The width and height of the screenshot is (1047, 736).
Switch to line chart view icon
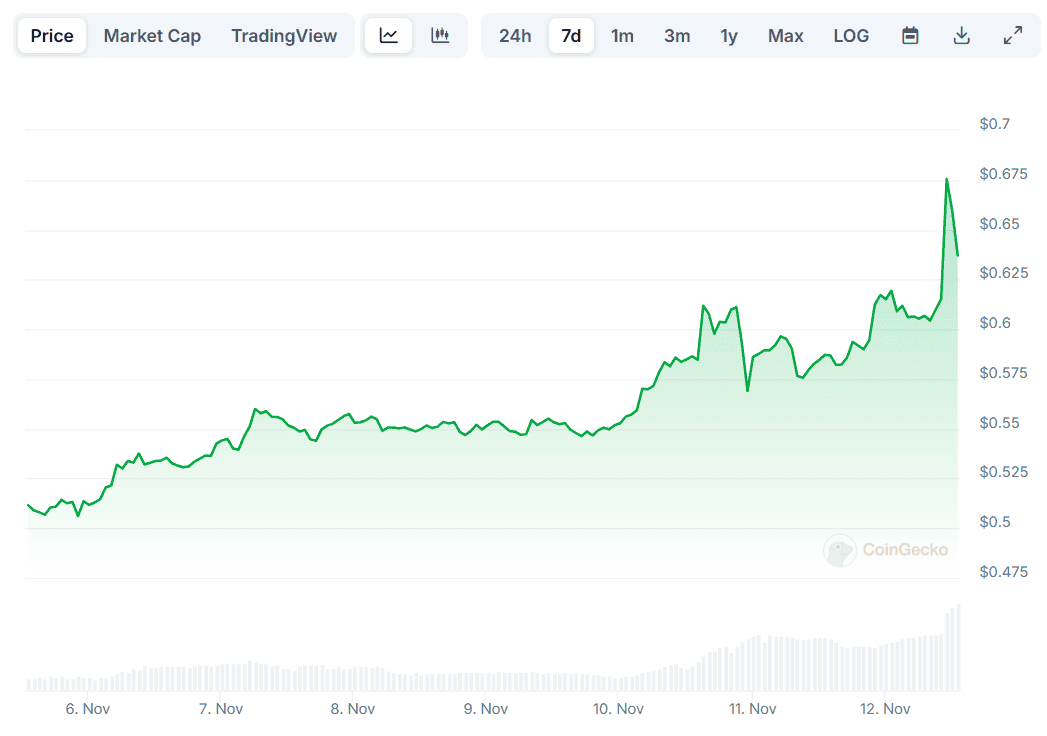[389, 36]
